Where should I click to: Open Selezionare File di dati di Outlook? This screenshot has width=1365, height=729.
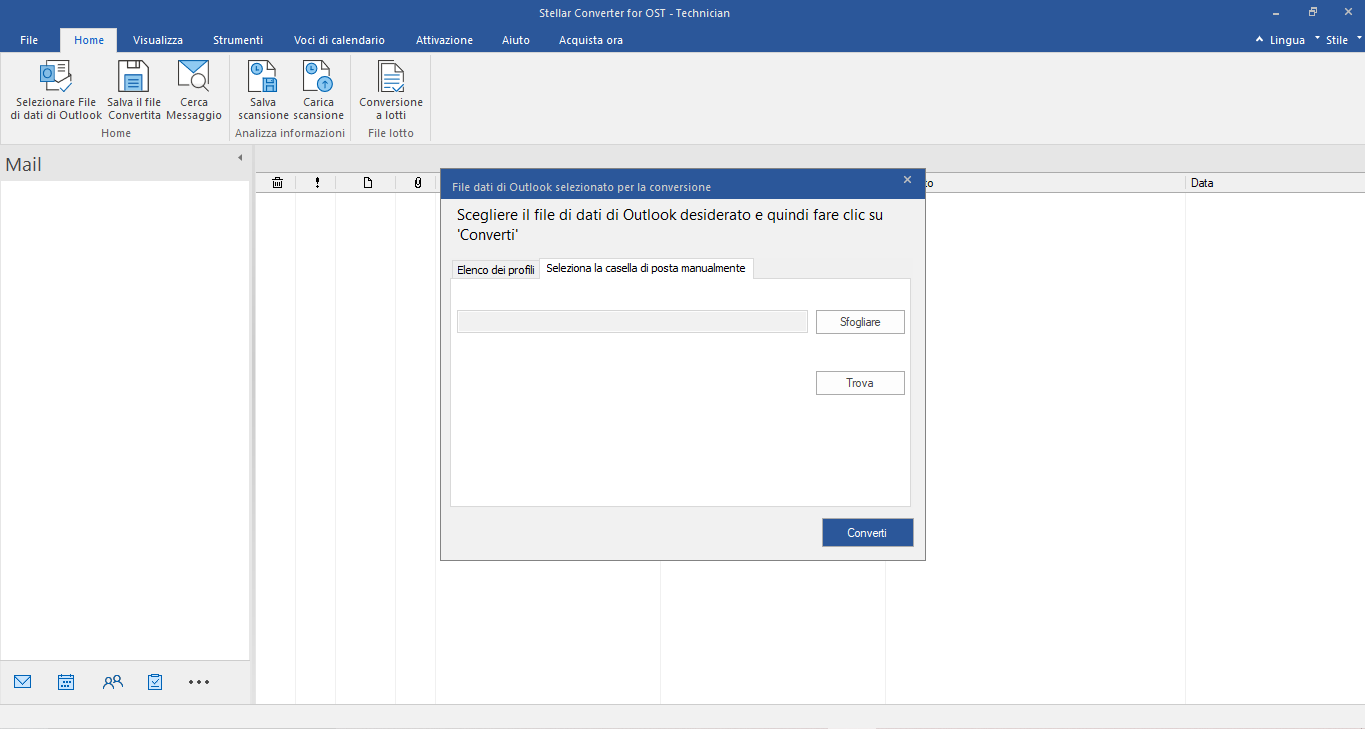click(x=56, y=90)
